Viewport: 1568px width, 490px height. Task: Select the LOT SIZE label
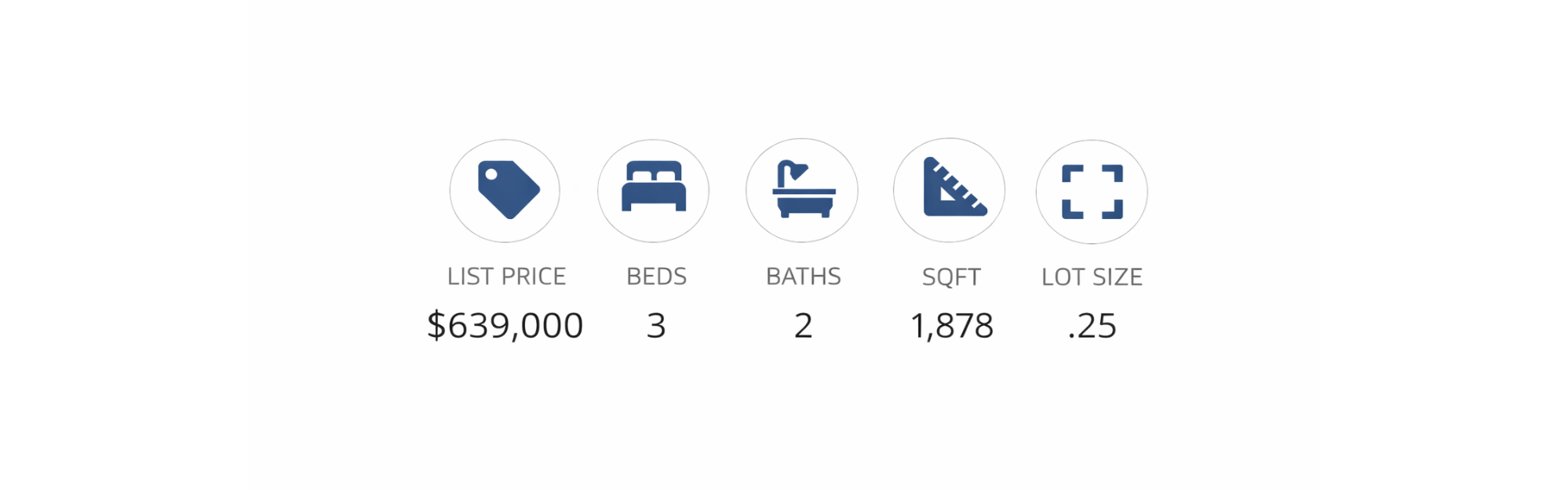(1092, 277)
